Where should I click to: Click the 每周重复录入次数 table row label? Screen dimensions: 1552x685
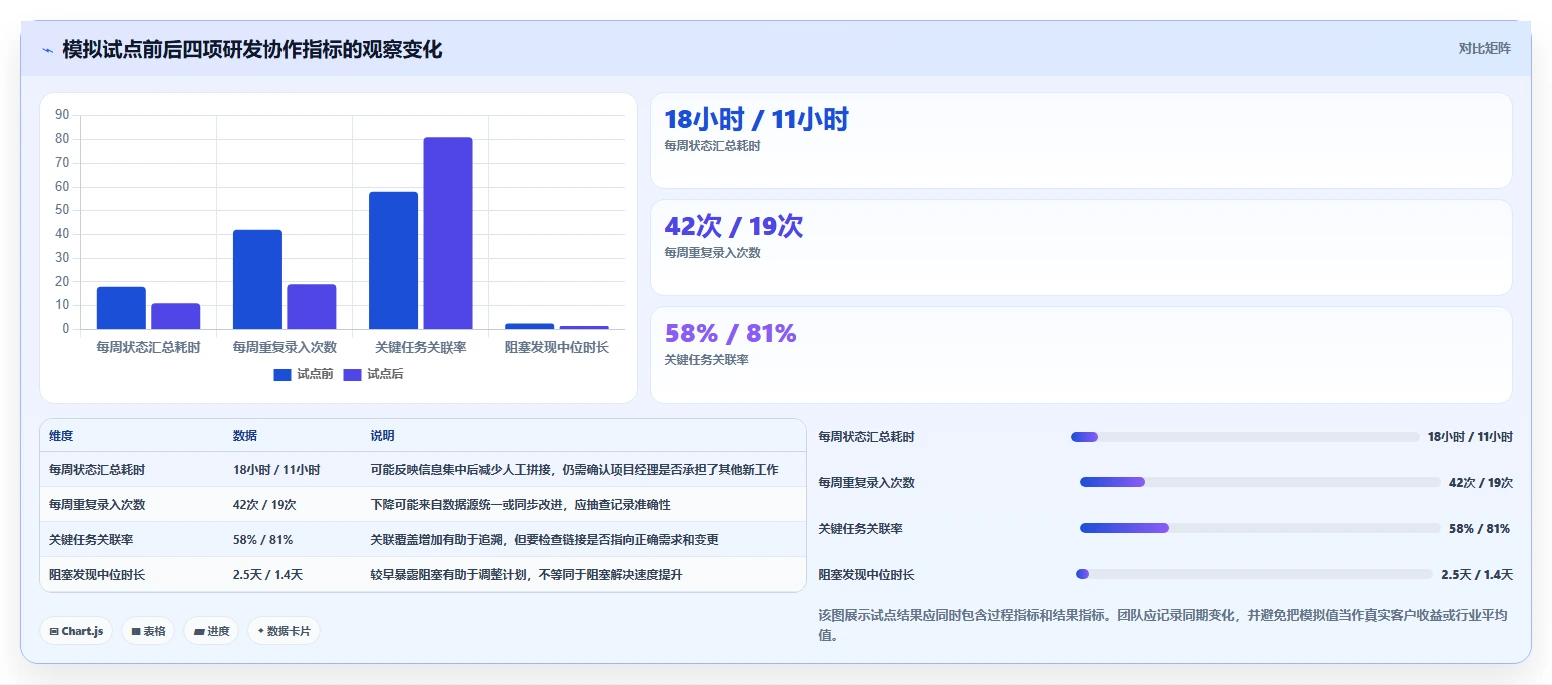coord(97,505)
